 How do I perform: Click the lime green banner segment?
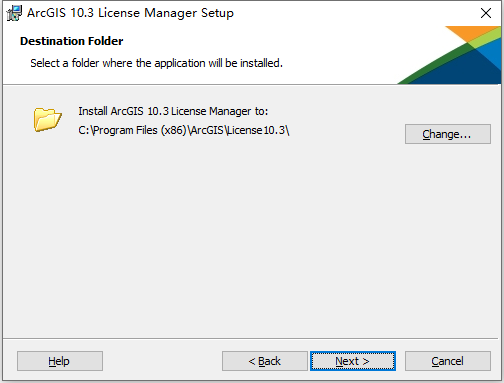point(487,39)
